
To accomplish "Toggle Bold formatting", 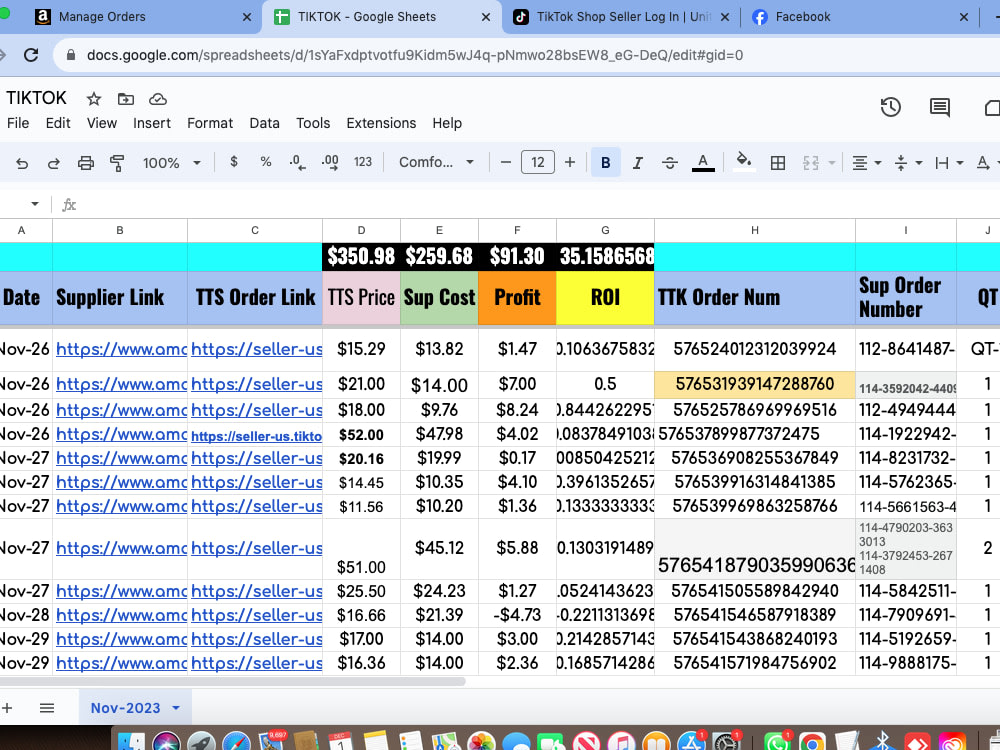I will 606,163.
